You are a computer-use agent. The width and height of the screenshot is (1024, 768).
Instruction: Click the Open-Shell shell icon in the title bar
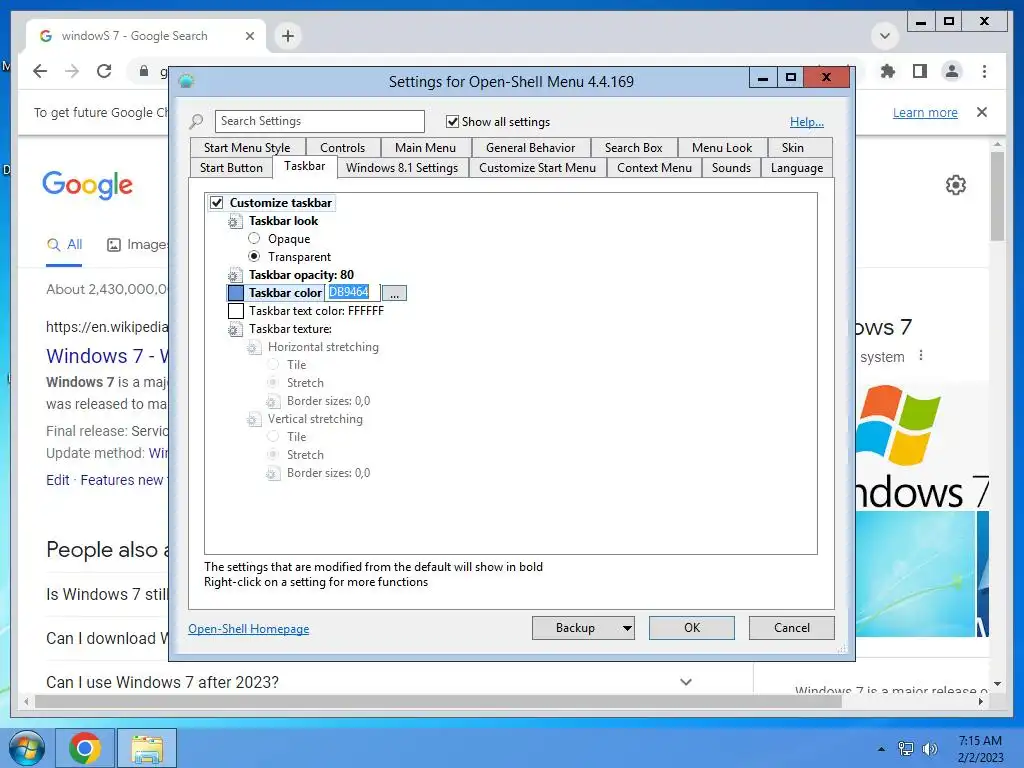point(186,81)
